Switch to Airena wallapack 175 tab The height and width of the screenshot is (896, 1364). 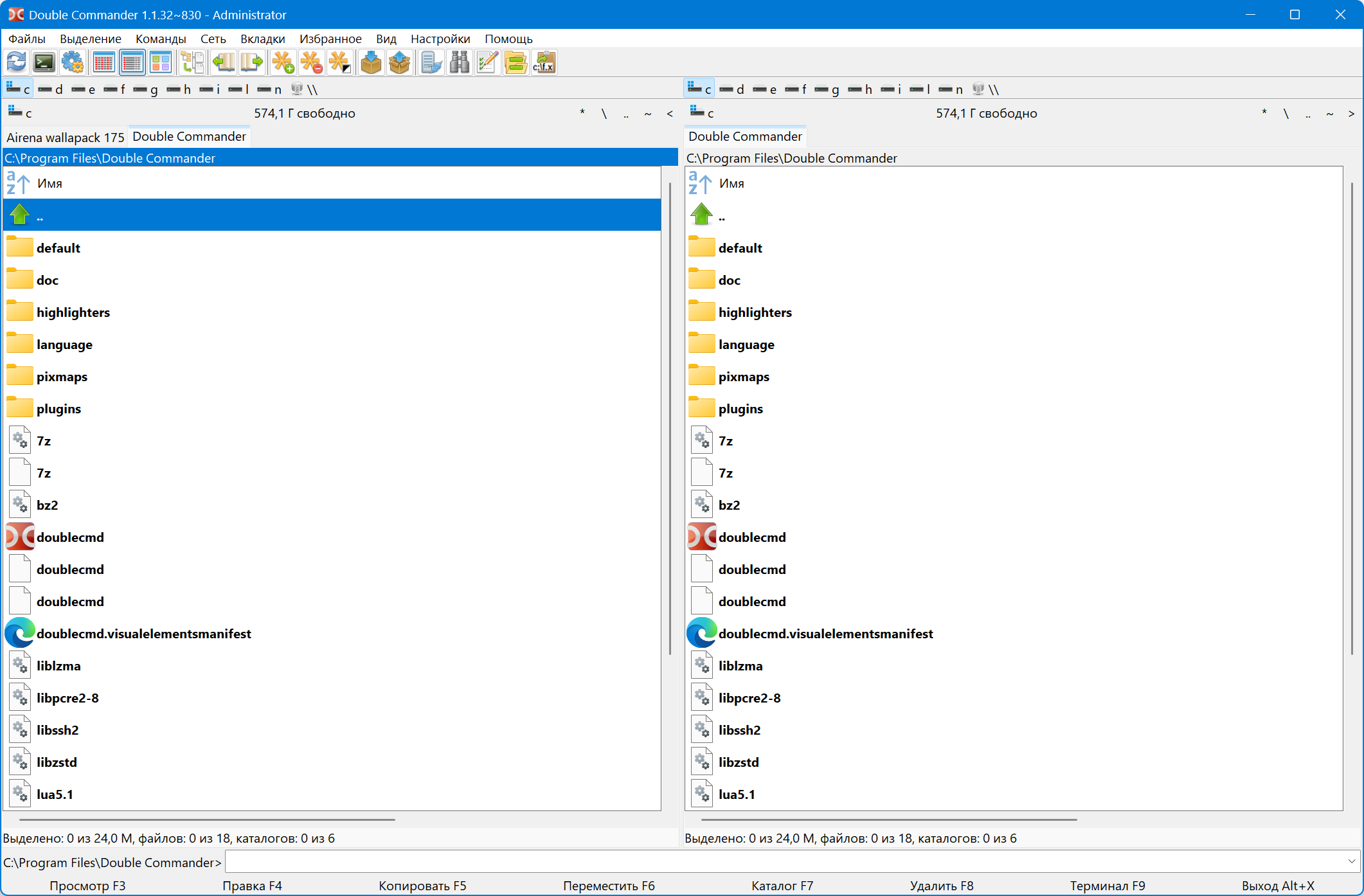pos(65,137)
